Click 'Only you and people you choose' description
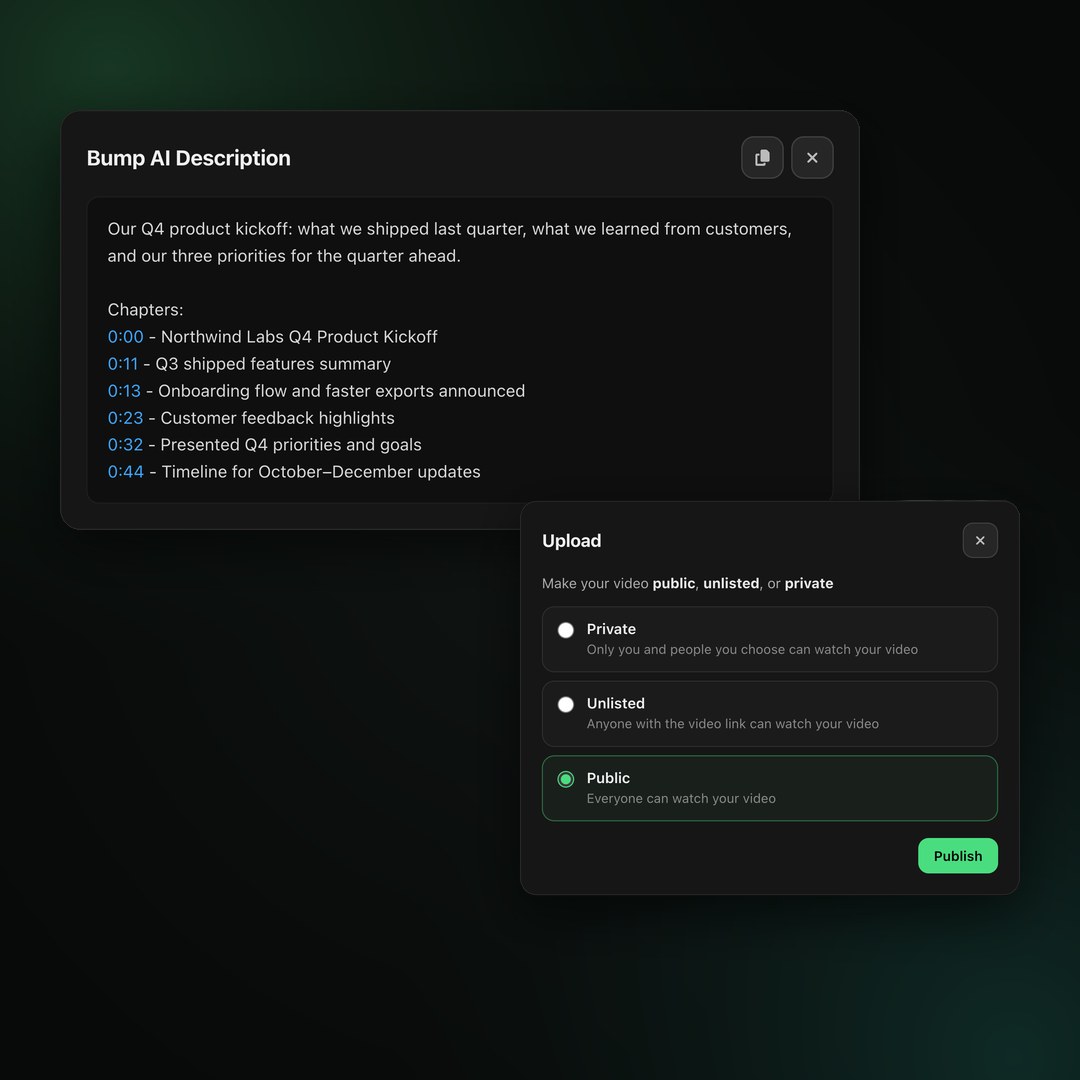The image size is (1080, 1080). pyautogui.click(x=752, y=650)
